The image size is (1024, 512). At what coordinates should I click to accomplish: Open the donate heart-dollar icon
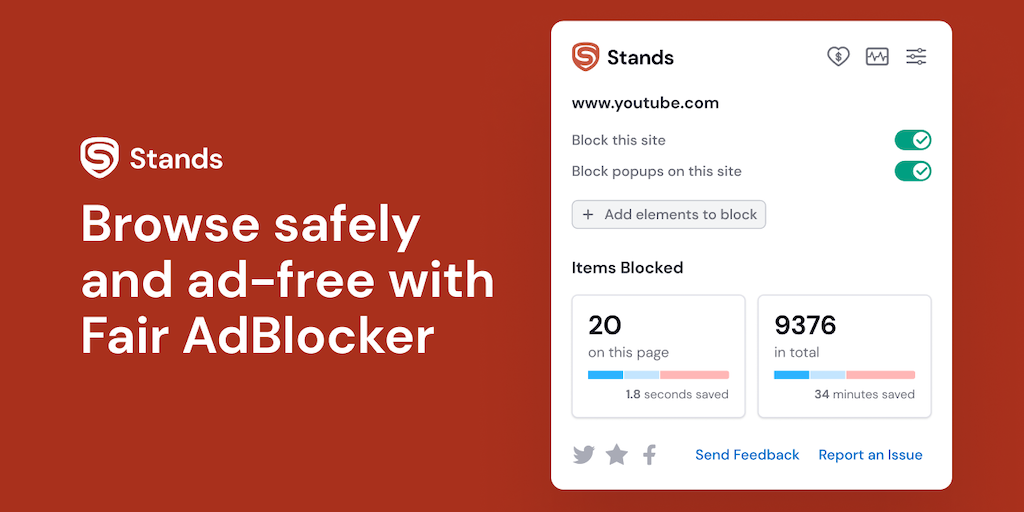pos(838,57)
